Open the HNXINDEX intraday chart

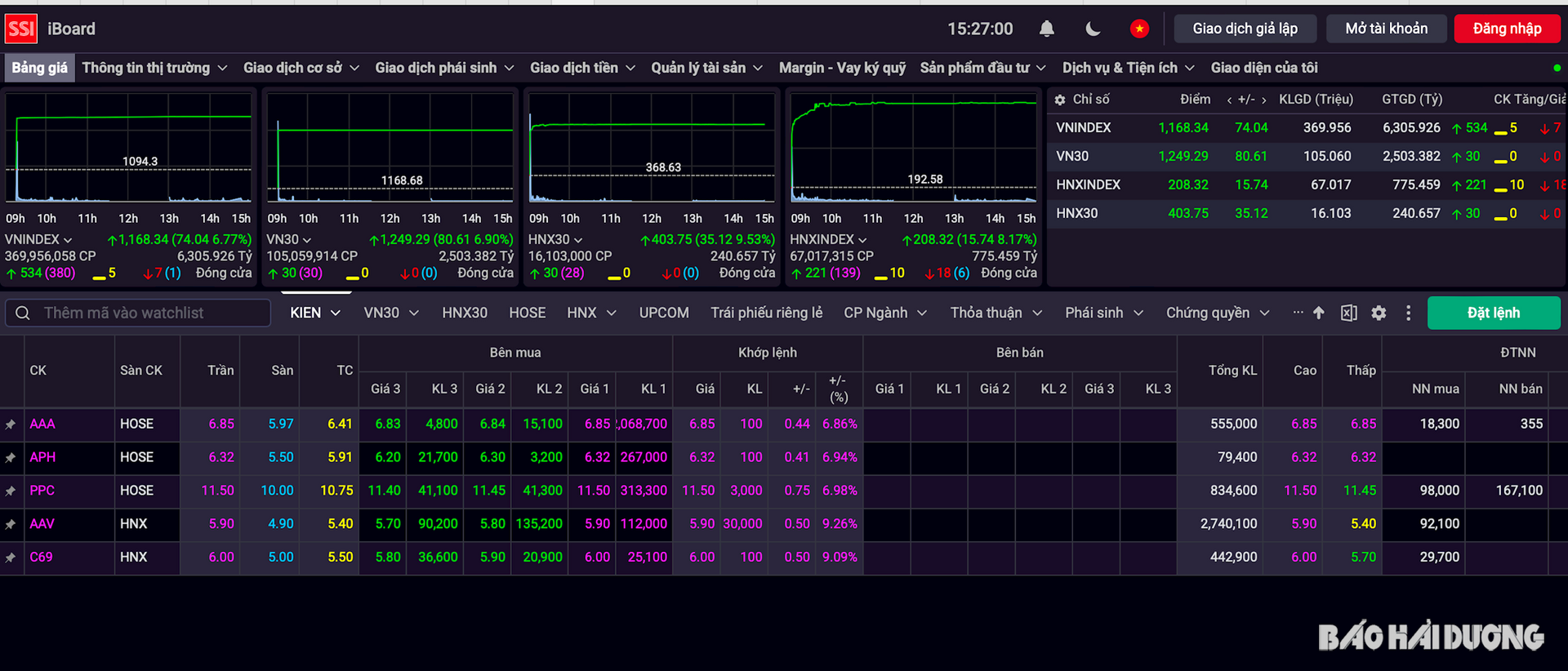coord(913,148)
